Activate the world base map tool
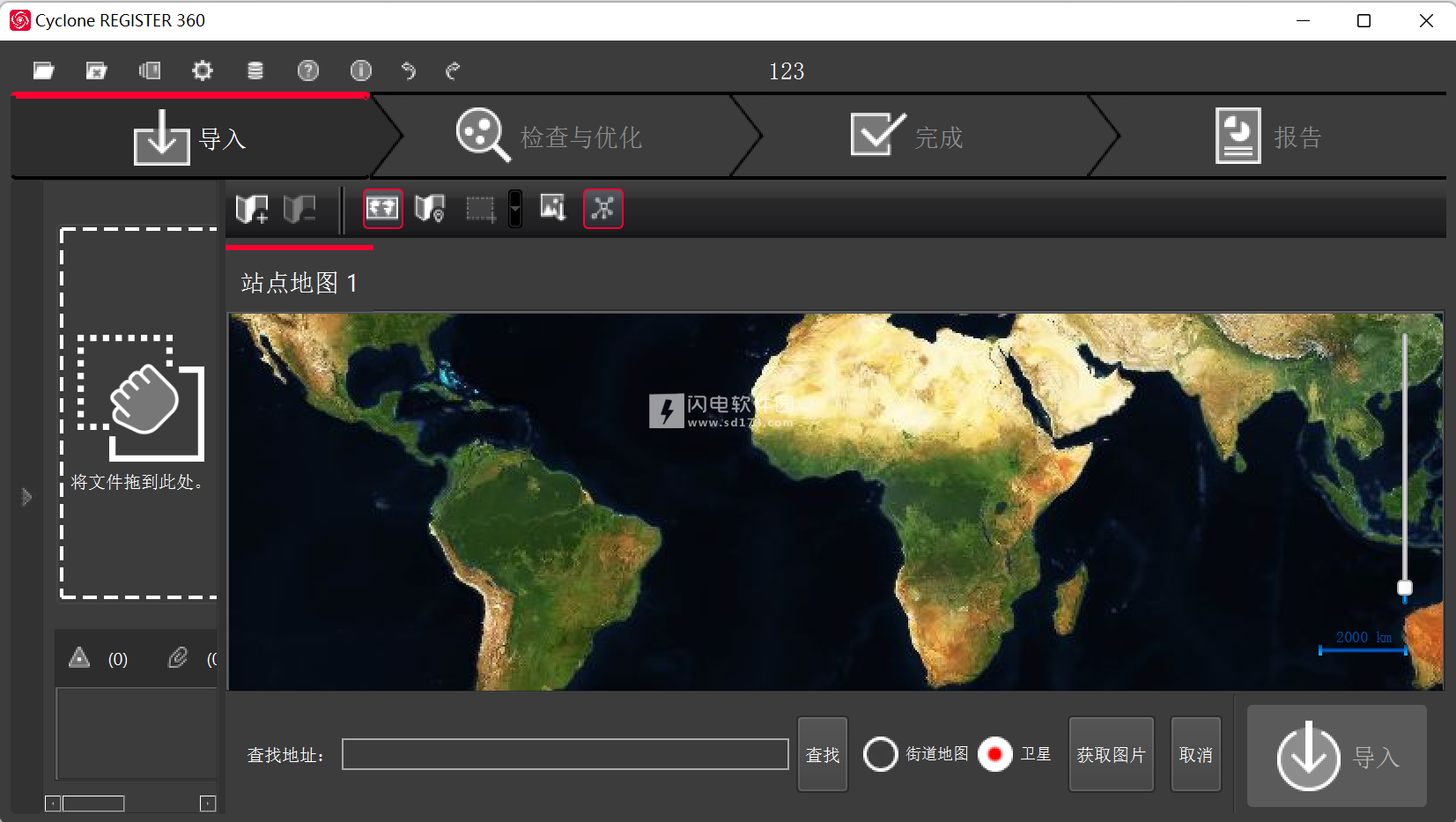Screen dimensions: 1456x822 [x=383, y=209]
